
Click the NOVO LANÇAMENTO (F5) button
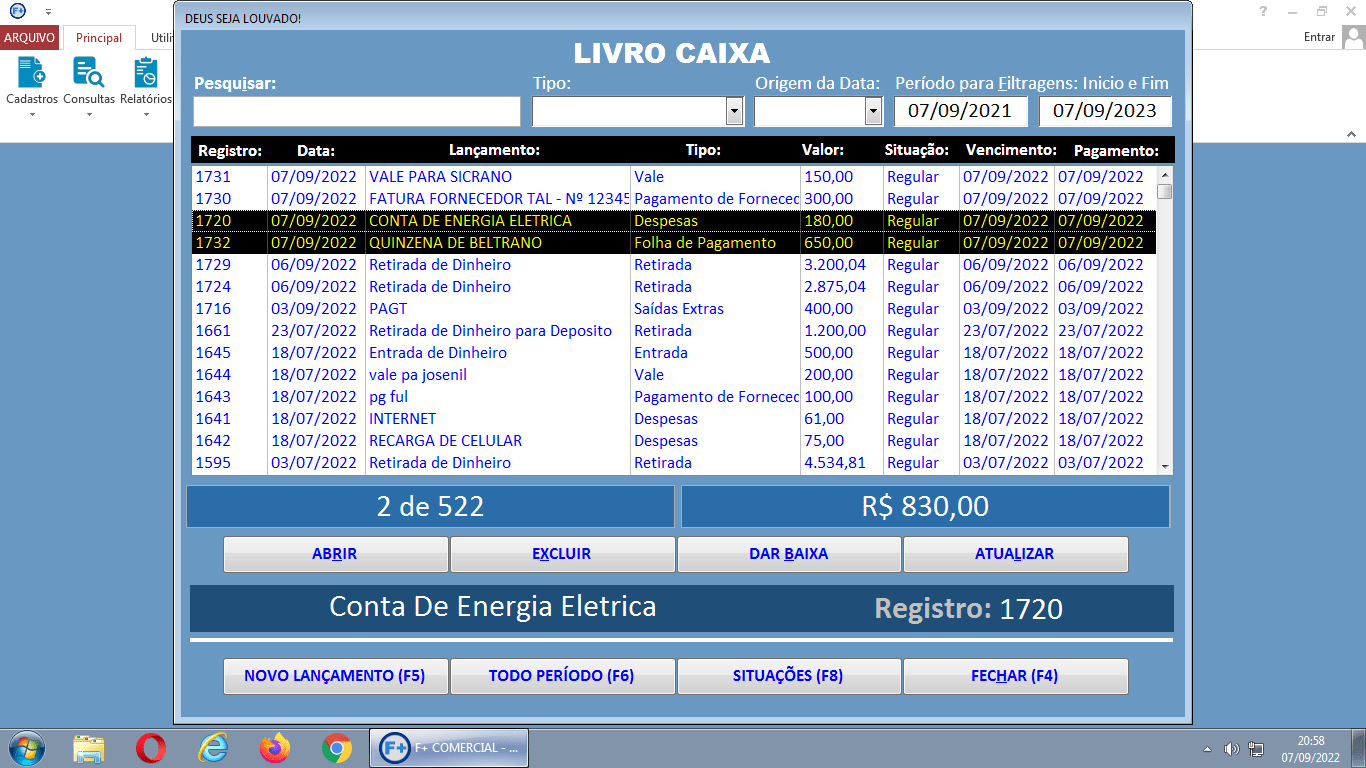335,675
